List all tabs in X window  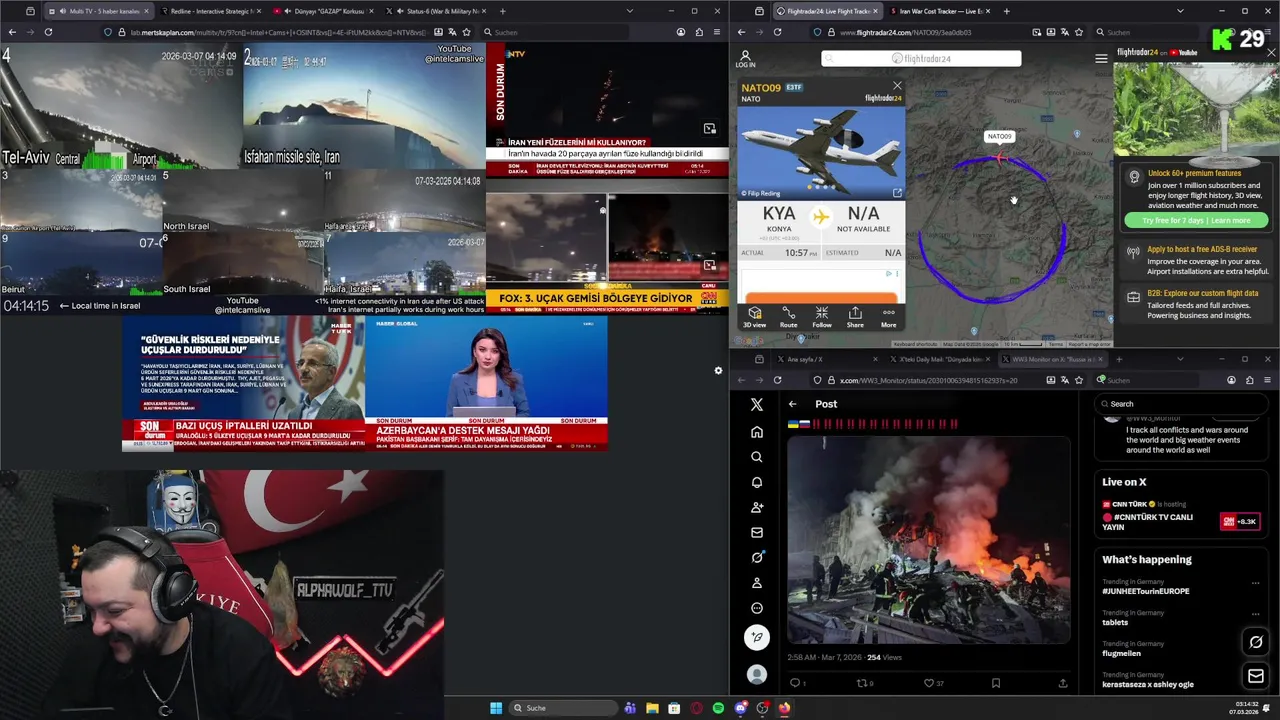point(1180,359)
